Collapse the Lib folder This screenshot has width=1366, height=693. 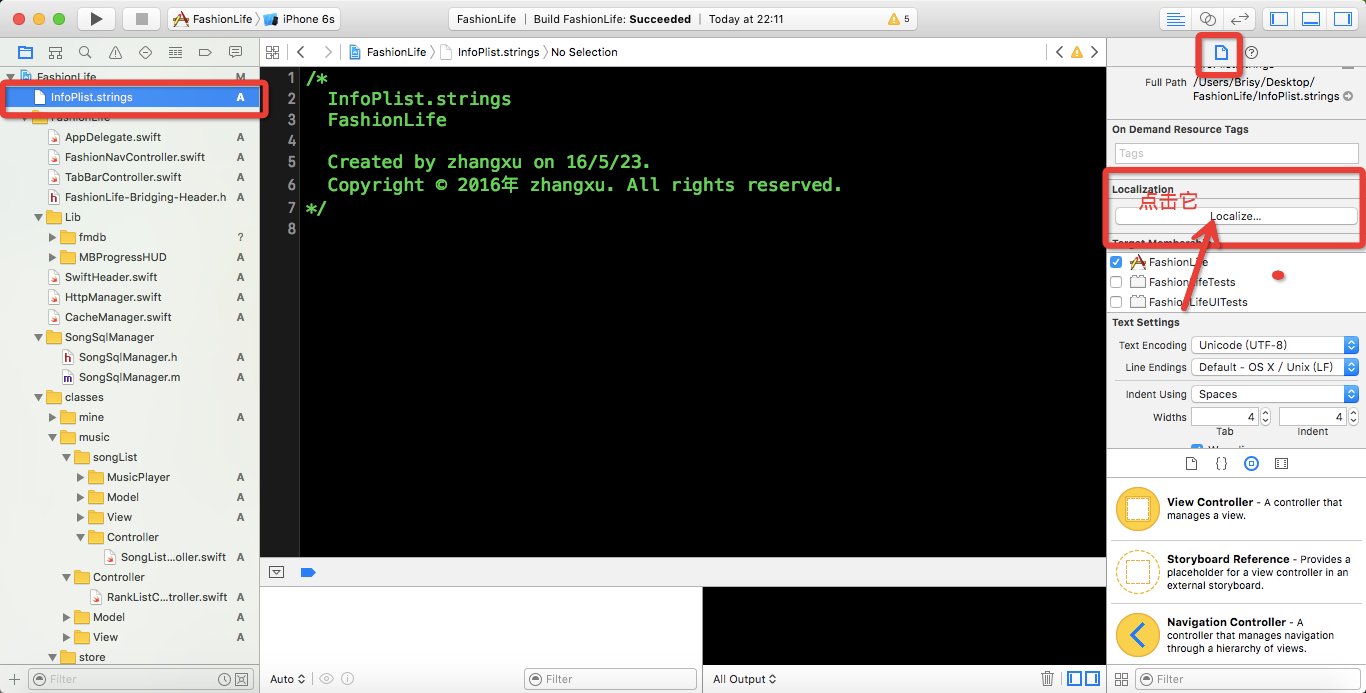tap(39, 217)
